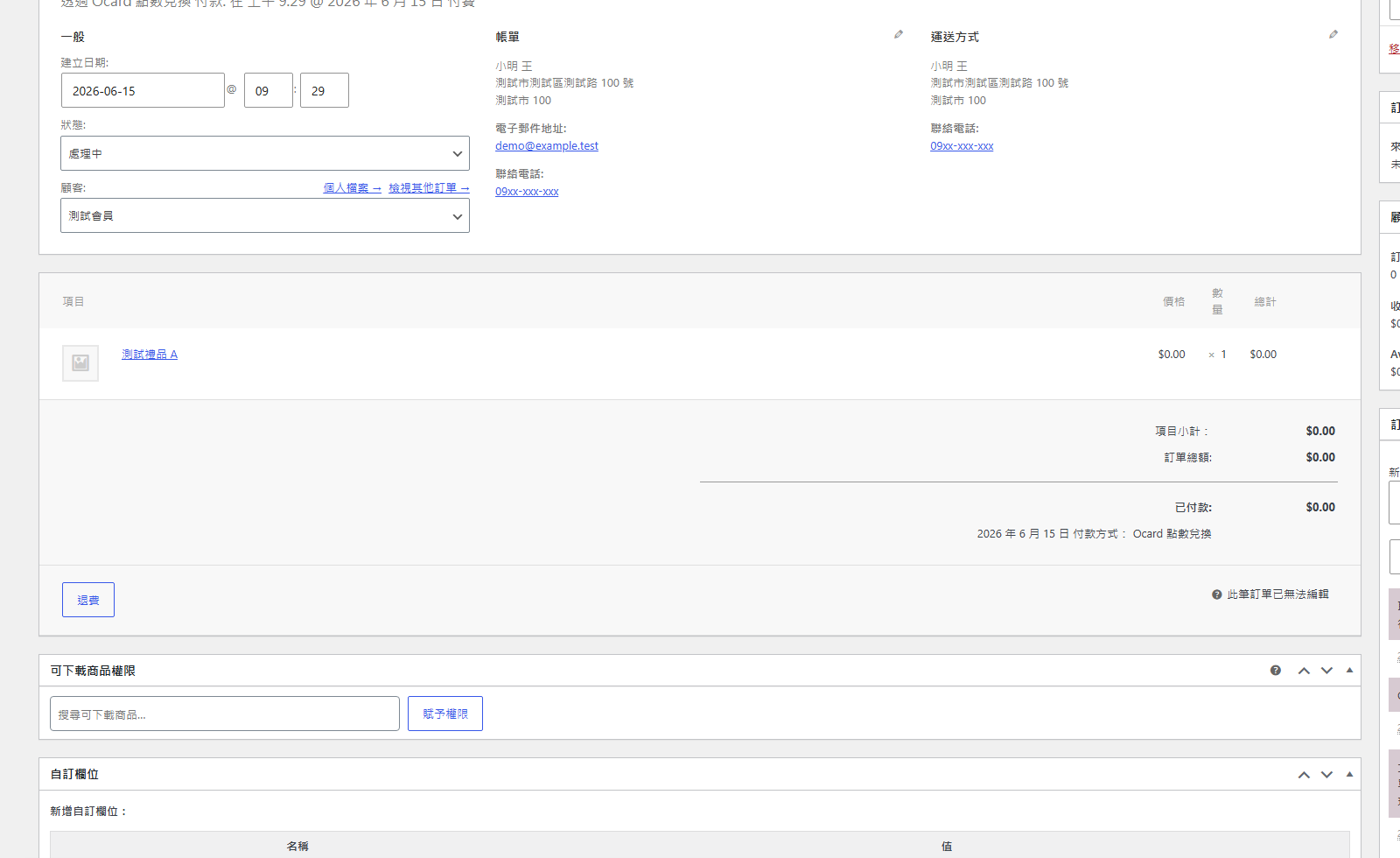Click the 項目 column header
This screenshot has height=858, width=1400.
73,301
